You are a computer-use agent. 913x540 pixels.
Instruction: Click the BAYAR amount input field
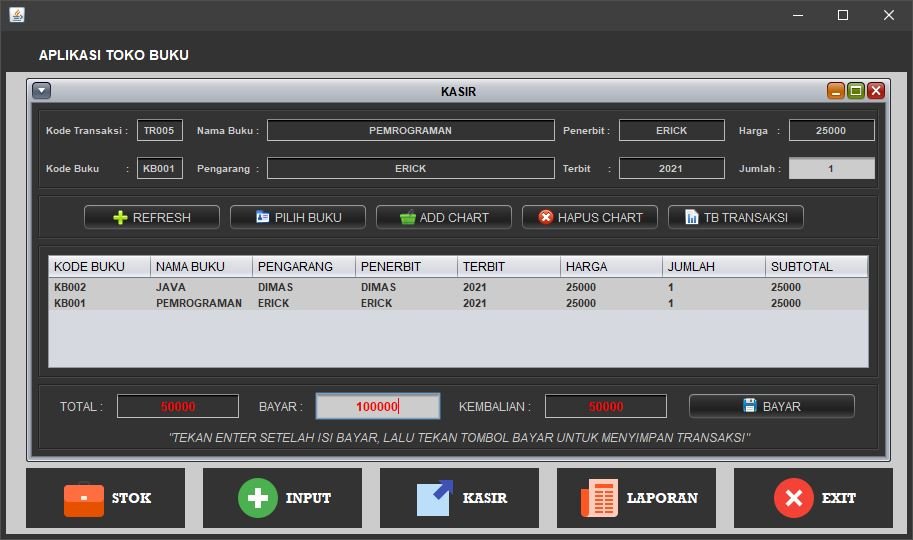click(377, 406)
